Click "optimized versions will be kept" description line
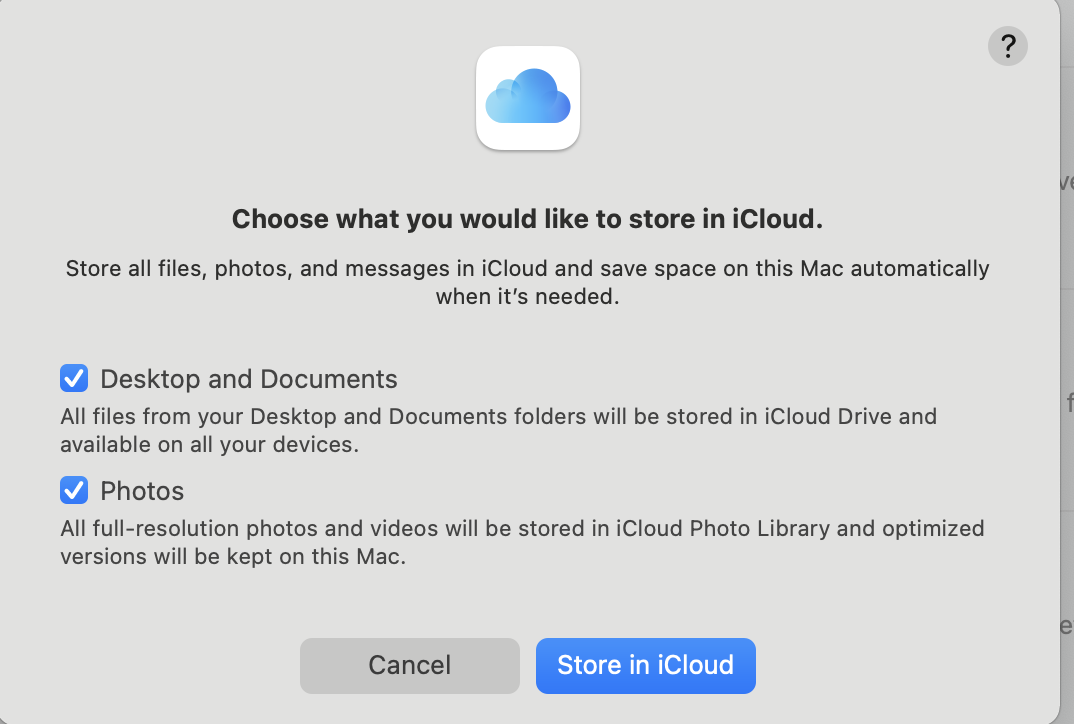 (x=232, y=557)
